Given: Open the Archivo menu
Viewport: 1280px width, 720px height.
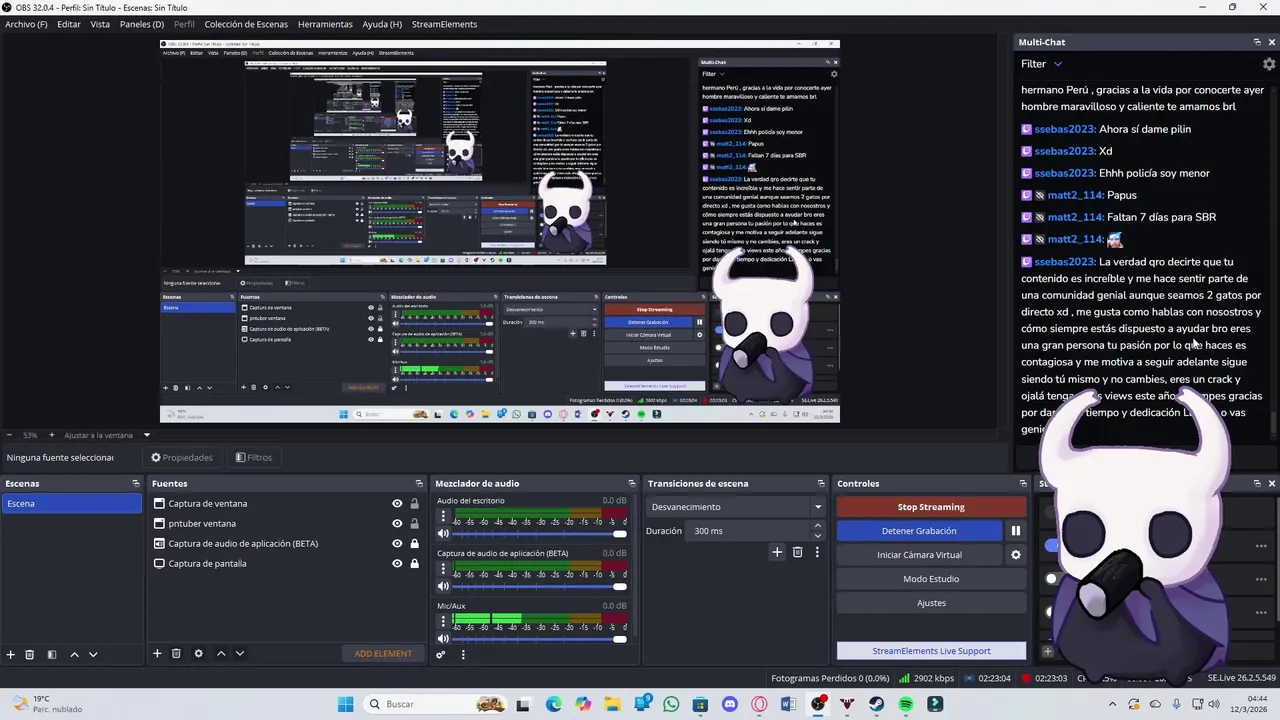Looking at the screenshot, I should (26, 24).
